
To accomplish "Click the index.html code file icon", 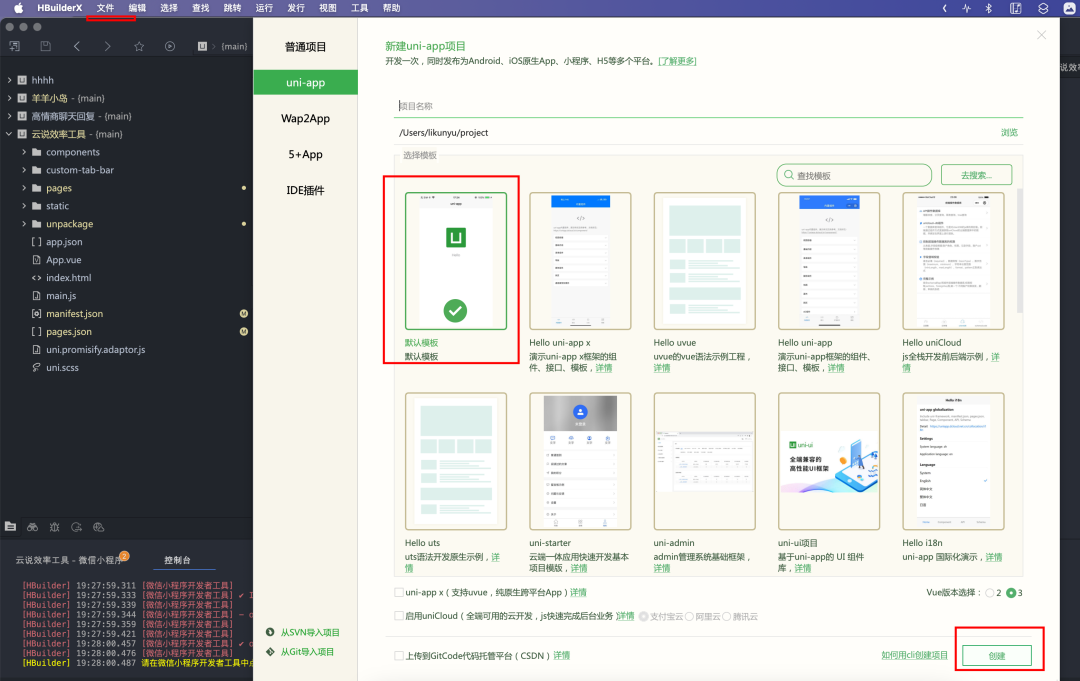I will 37,277.
